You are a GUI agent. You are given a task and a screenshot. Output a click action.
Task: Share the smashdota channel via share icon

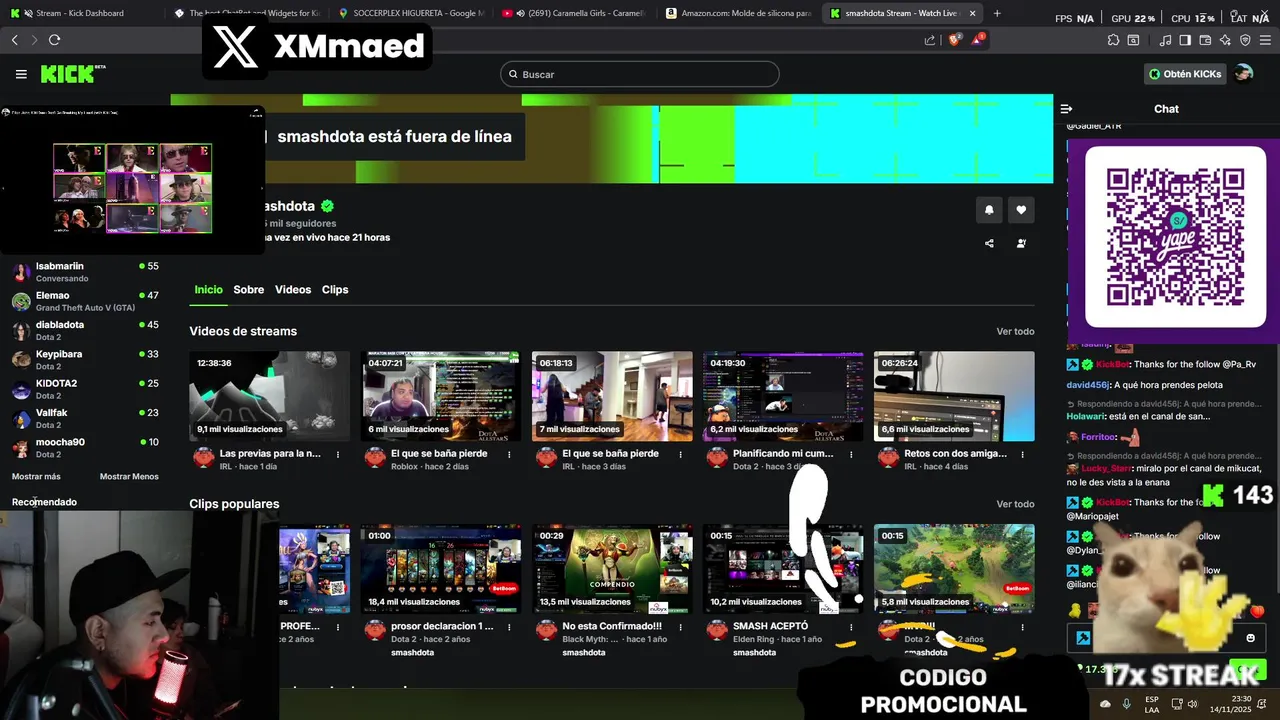(989, 243)
